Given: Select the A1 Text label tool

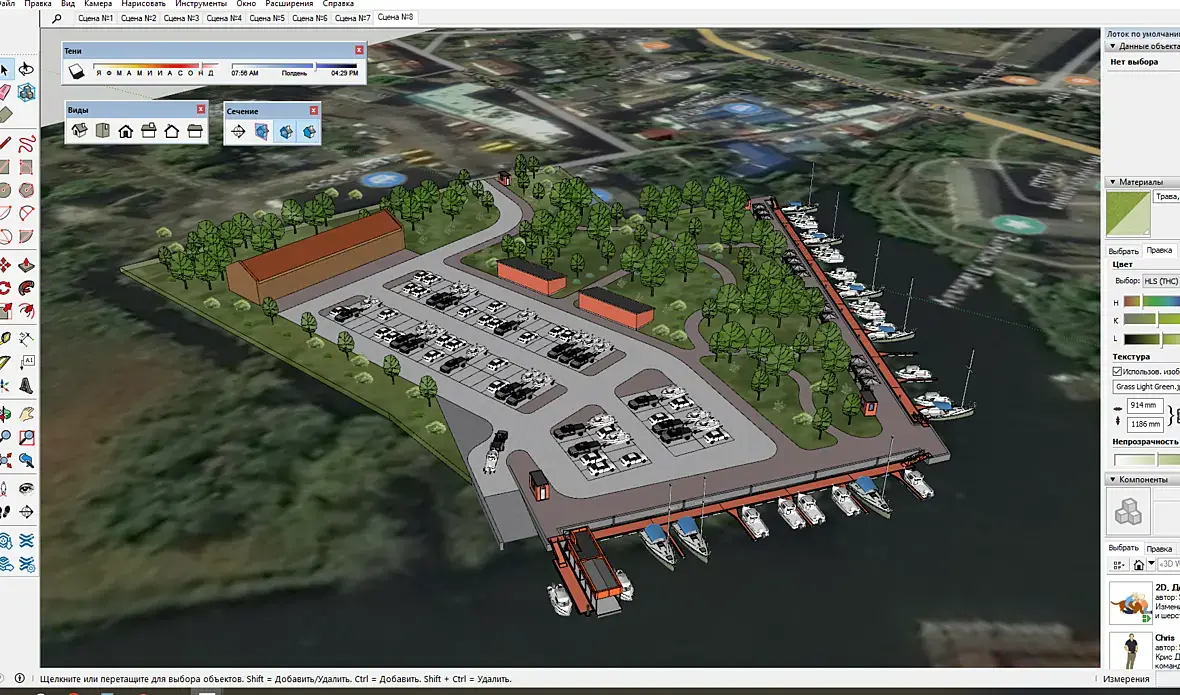Looking at the screenshot, I should point(26,362).
